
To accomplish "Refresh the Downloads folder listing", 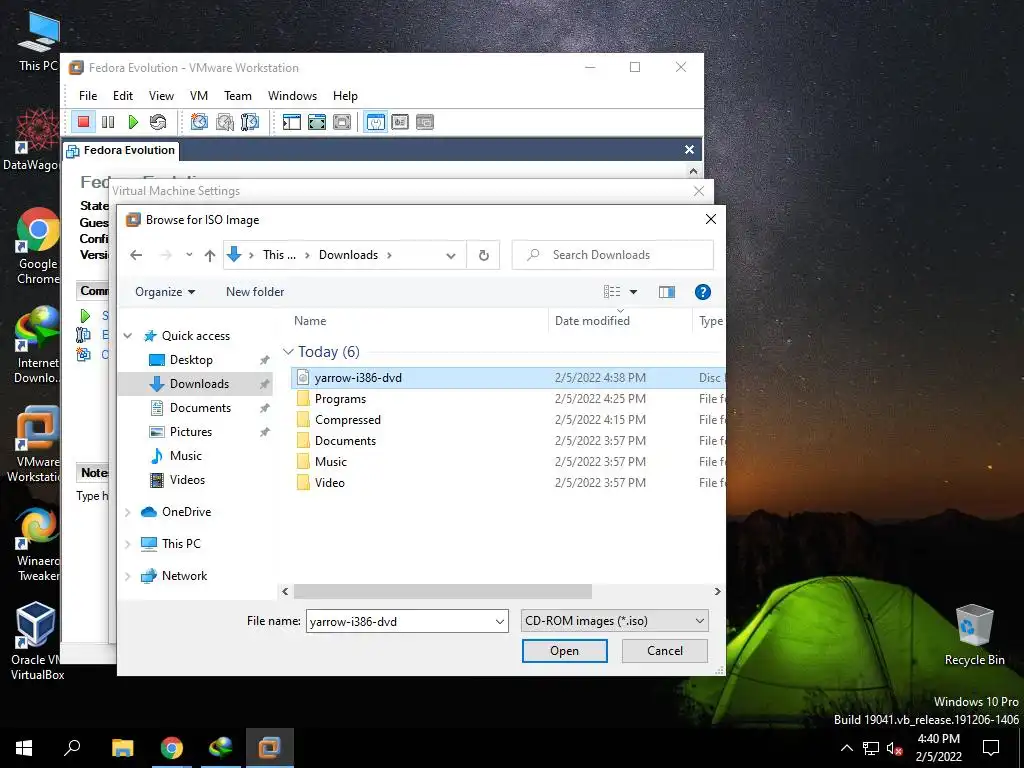I will 483,255.
